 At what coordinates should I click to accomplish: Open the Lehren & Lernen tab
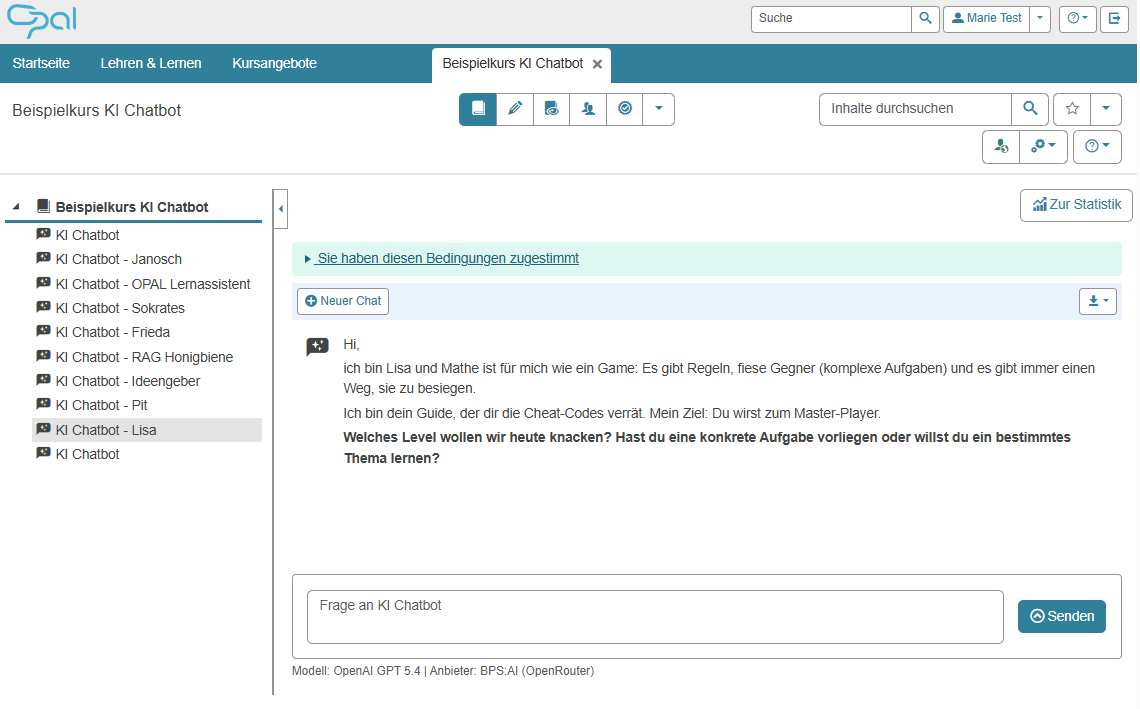(150, 63)
